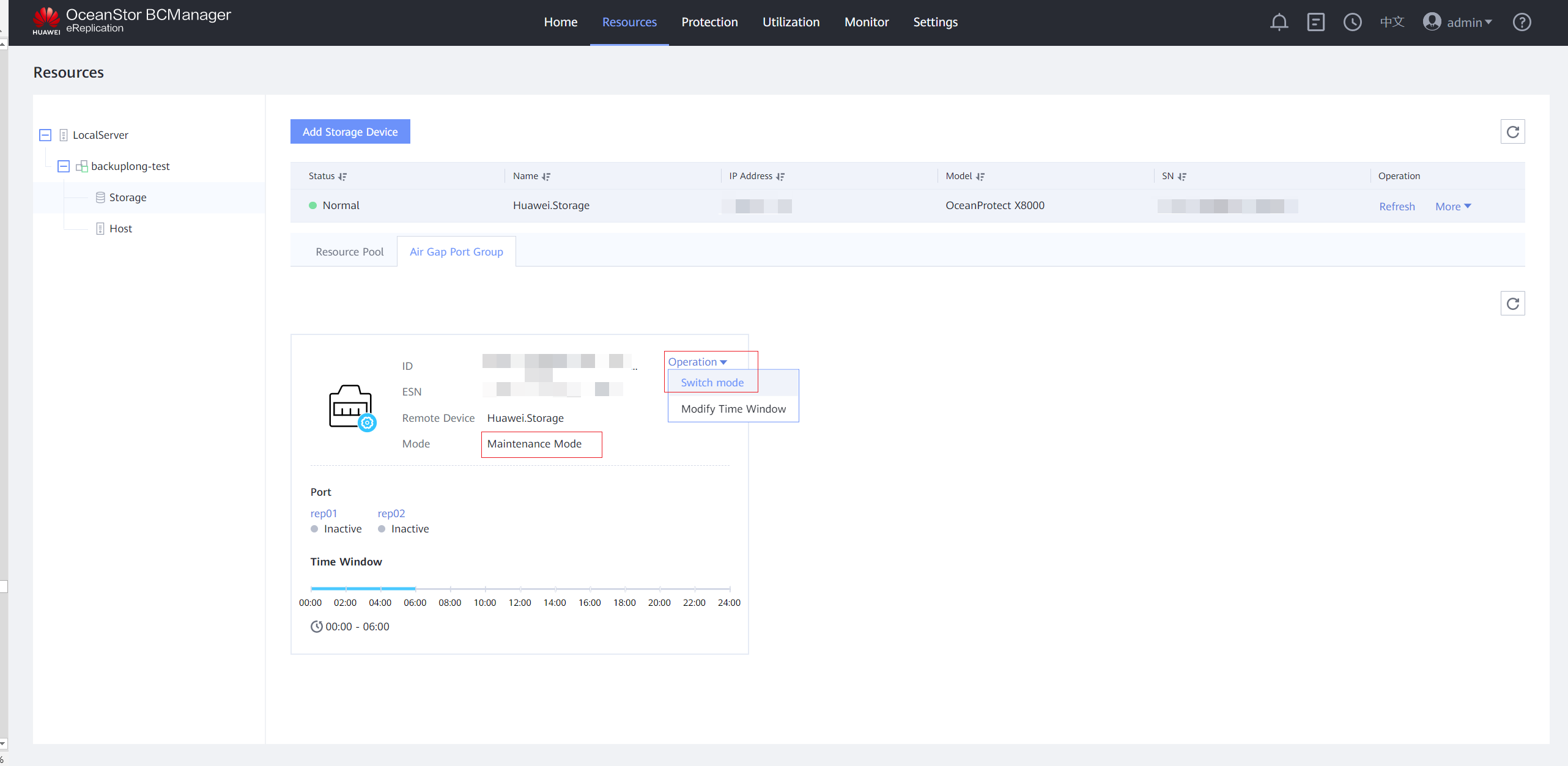
Task: Click refresh icon above storage device table
Action: tap(1512, 132)
